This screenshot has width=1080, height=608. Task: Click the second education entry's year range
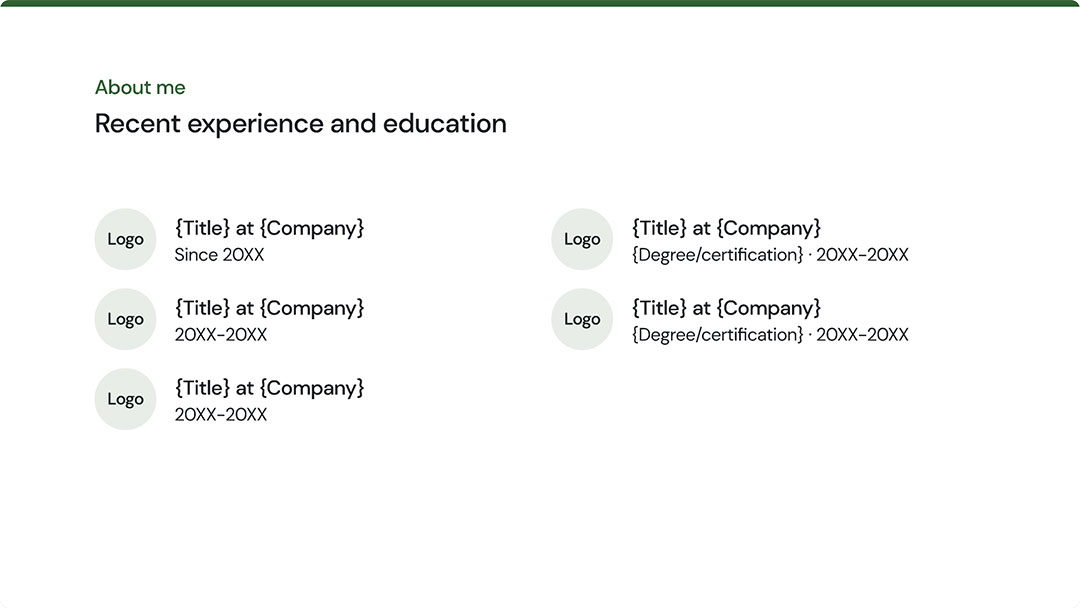(862, 335)
